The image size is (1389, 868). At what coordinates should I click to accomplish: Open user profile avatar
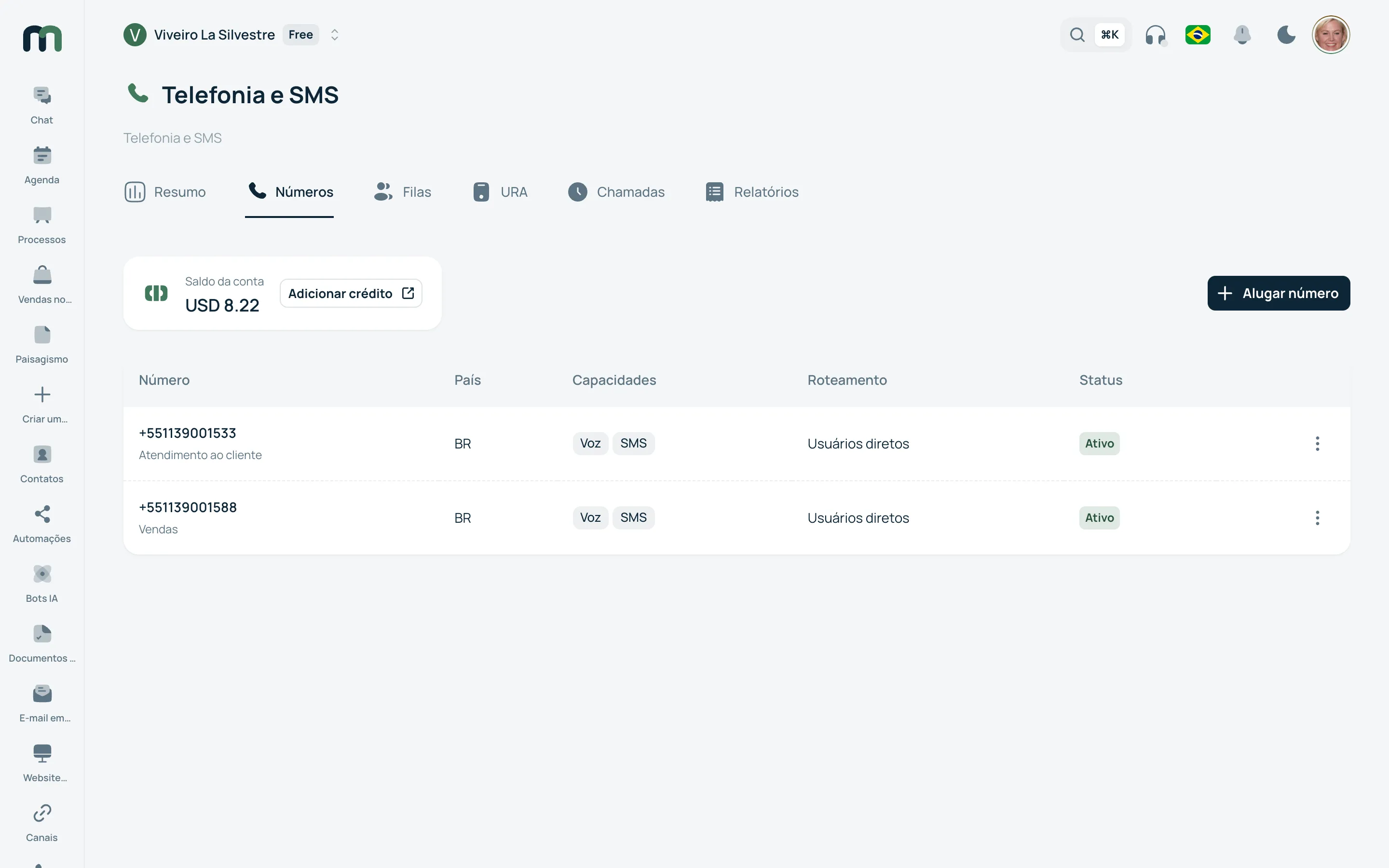point(1331,35)
